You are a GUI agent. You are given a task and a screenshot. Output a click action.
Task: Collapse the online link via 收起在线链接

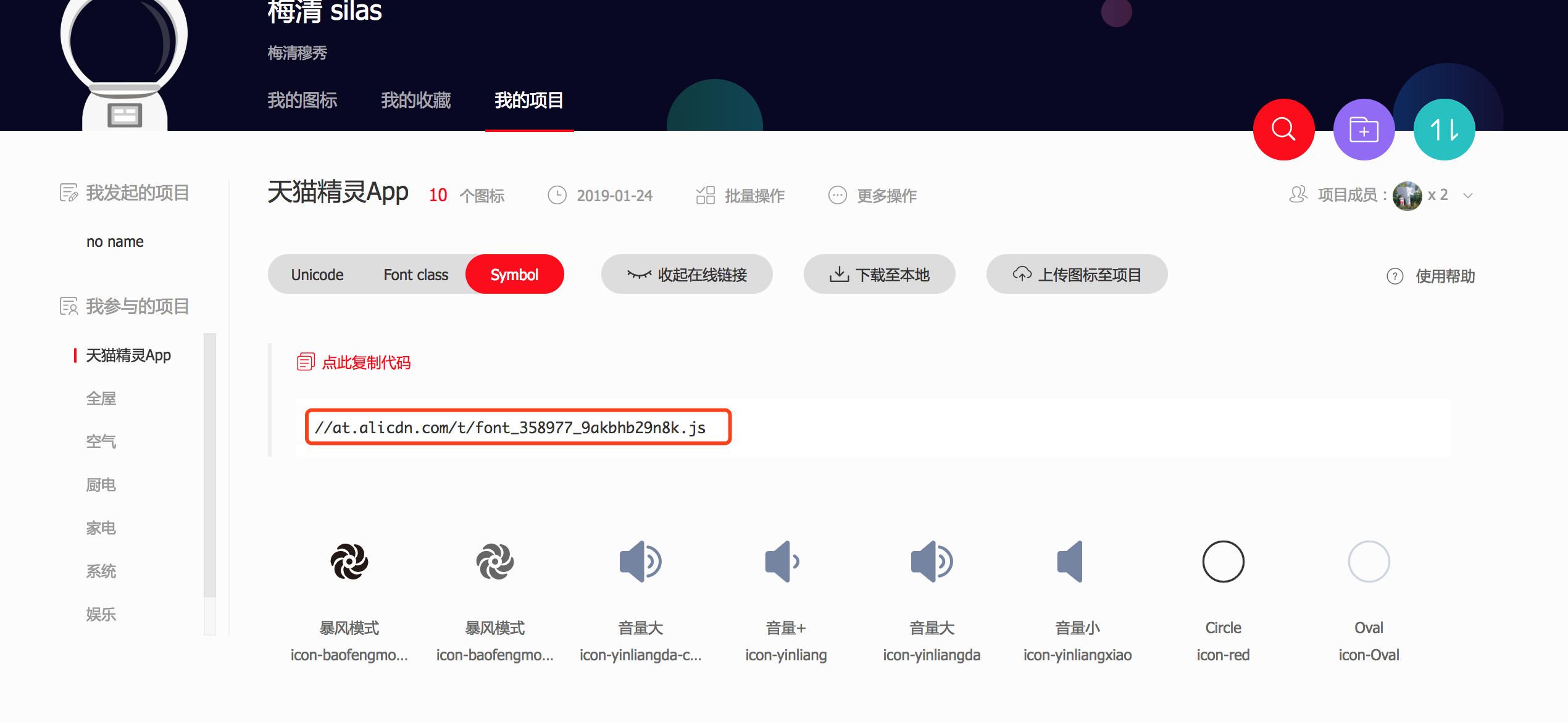(686, 275)
